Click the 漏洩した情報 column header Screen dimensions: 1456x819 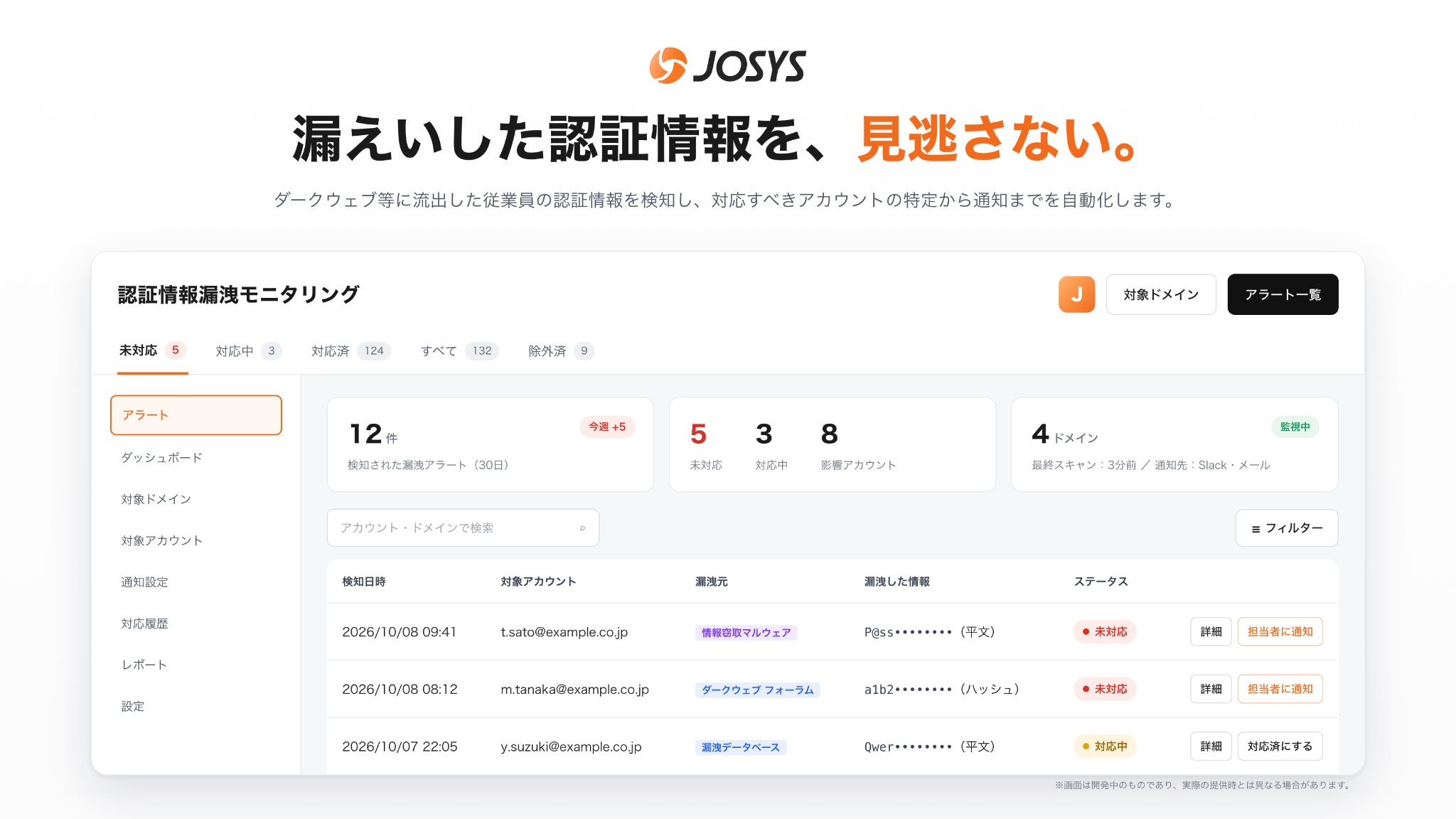897,582
